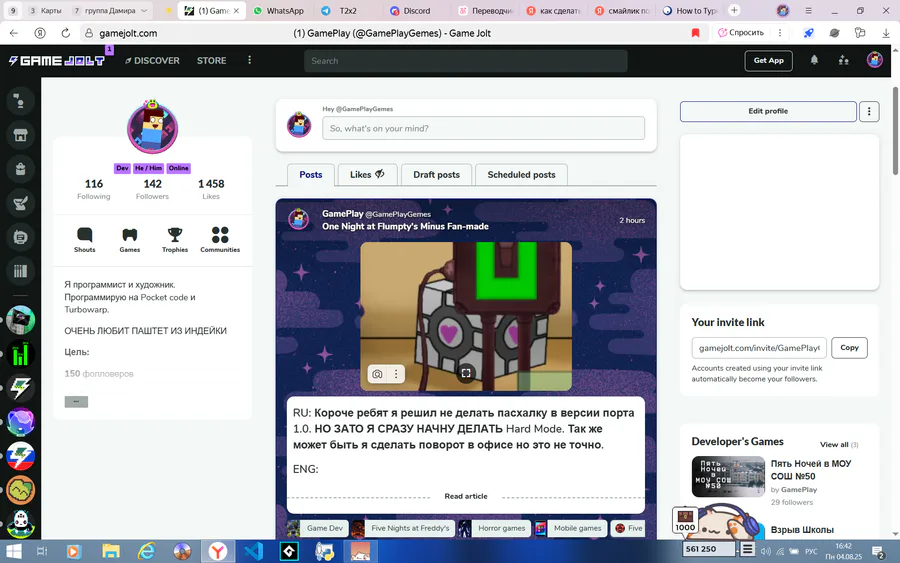Click the 'So, what's on your mind?' field

pos(483,128)
